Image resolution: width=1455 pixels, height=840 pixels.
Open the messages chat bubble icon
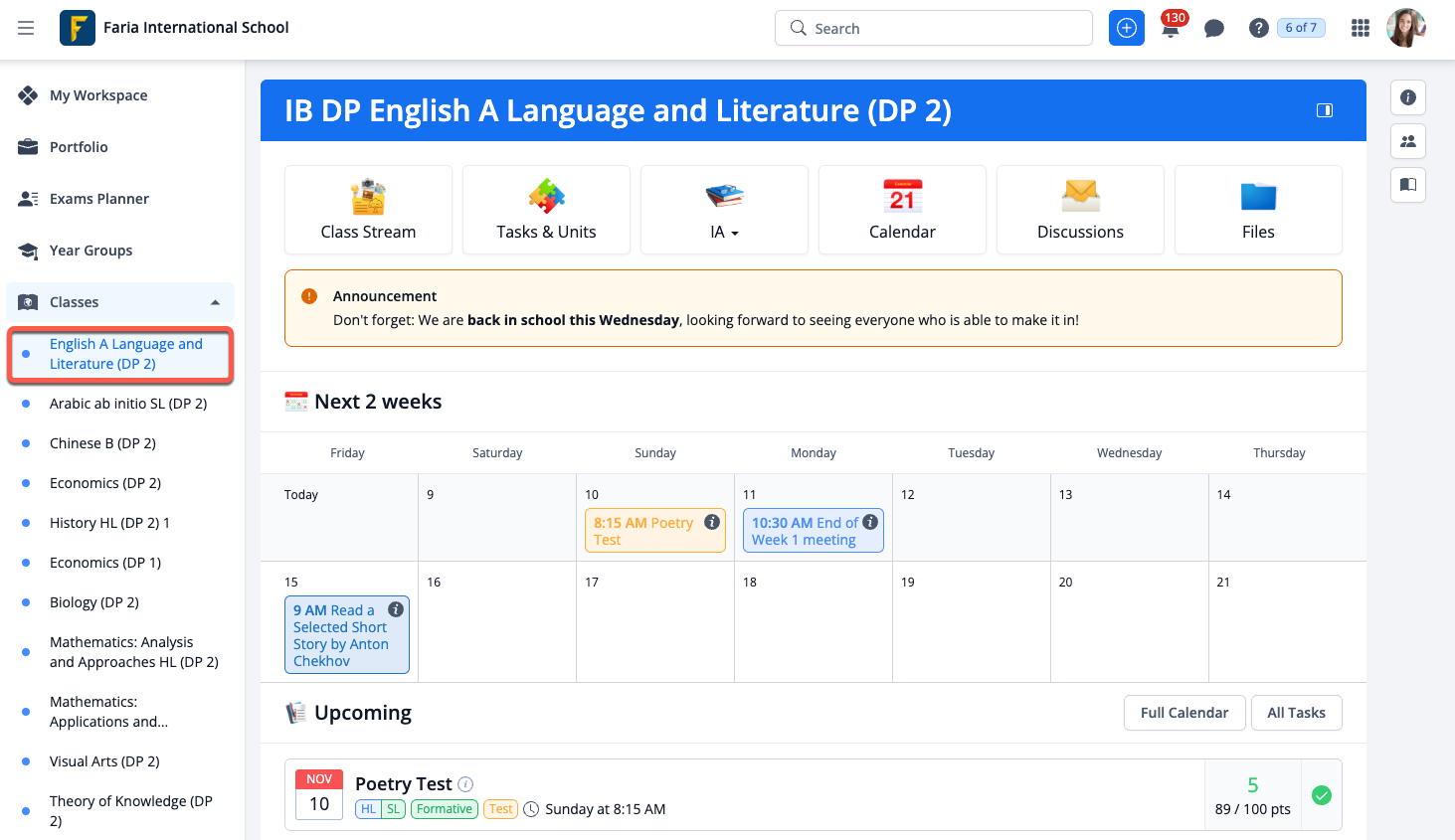1213,29
